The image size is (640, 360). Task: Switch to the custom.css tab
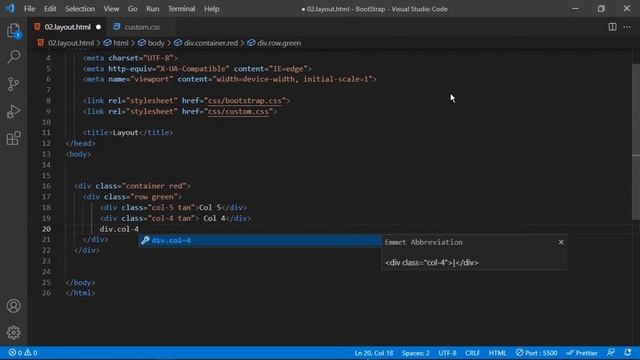(x=142, y=27)
